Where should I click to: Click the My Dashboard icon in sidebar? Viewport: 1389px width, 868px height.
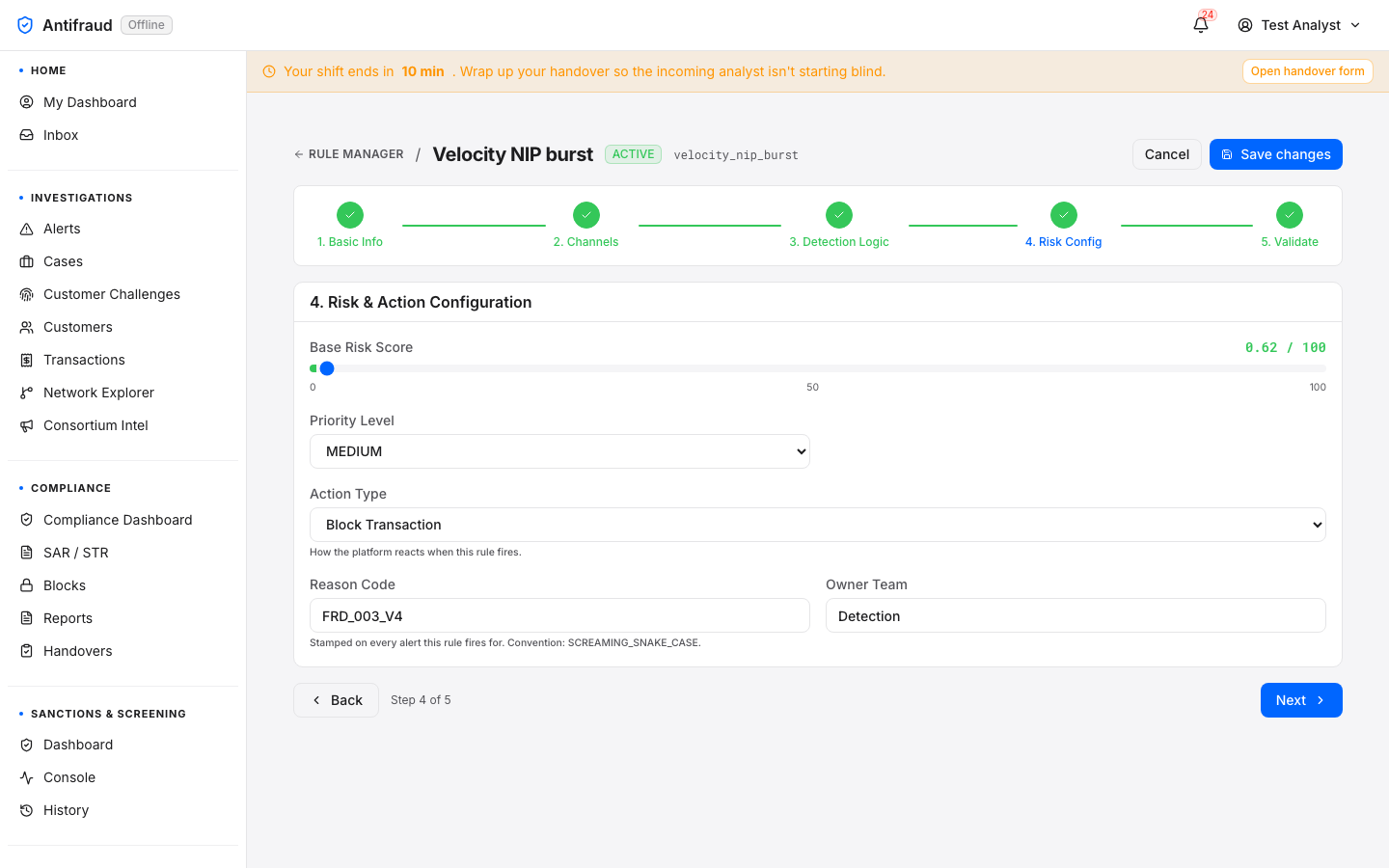pos(27,102)
